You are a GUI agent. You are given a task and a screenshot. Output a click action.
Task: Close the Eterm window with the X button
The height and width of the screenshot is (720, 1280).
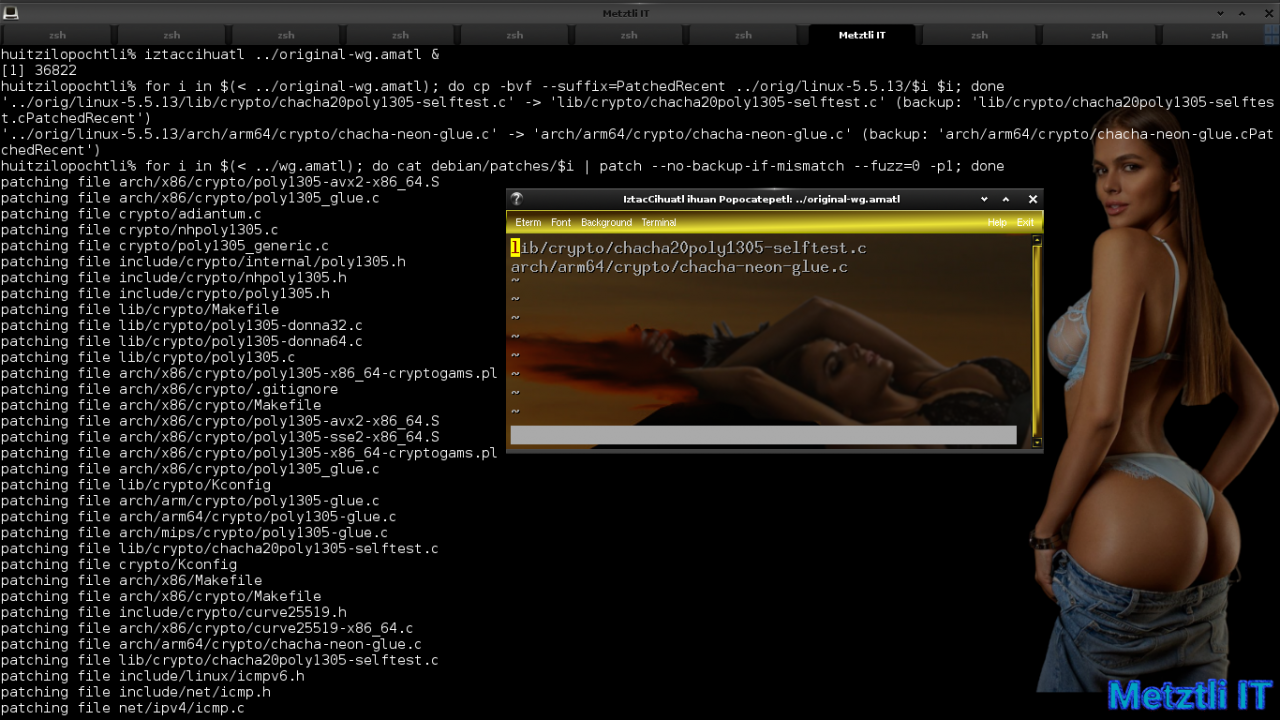tap(1033, 199)
